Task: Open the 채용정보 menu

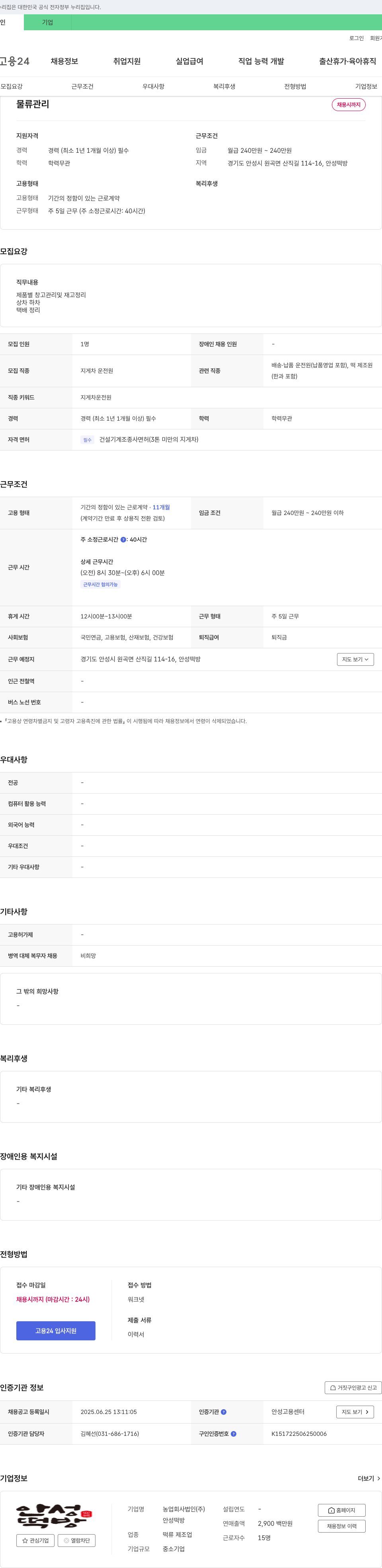Action: click(x=64, y=61)
